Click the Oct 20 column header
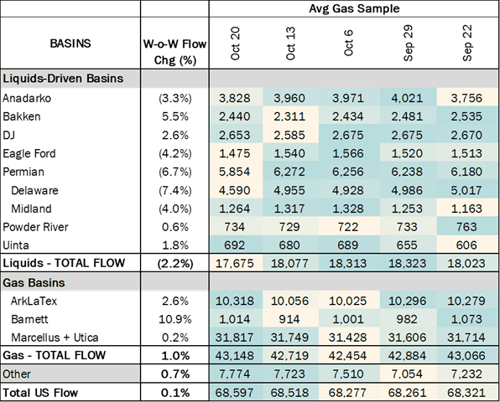Viewport: 500px width, 402px height. pos(235,43)
